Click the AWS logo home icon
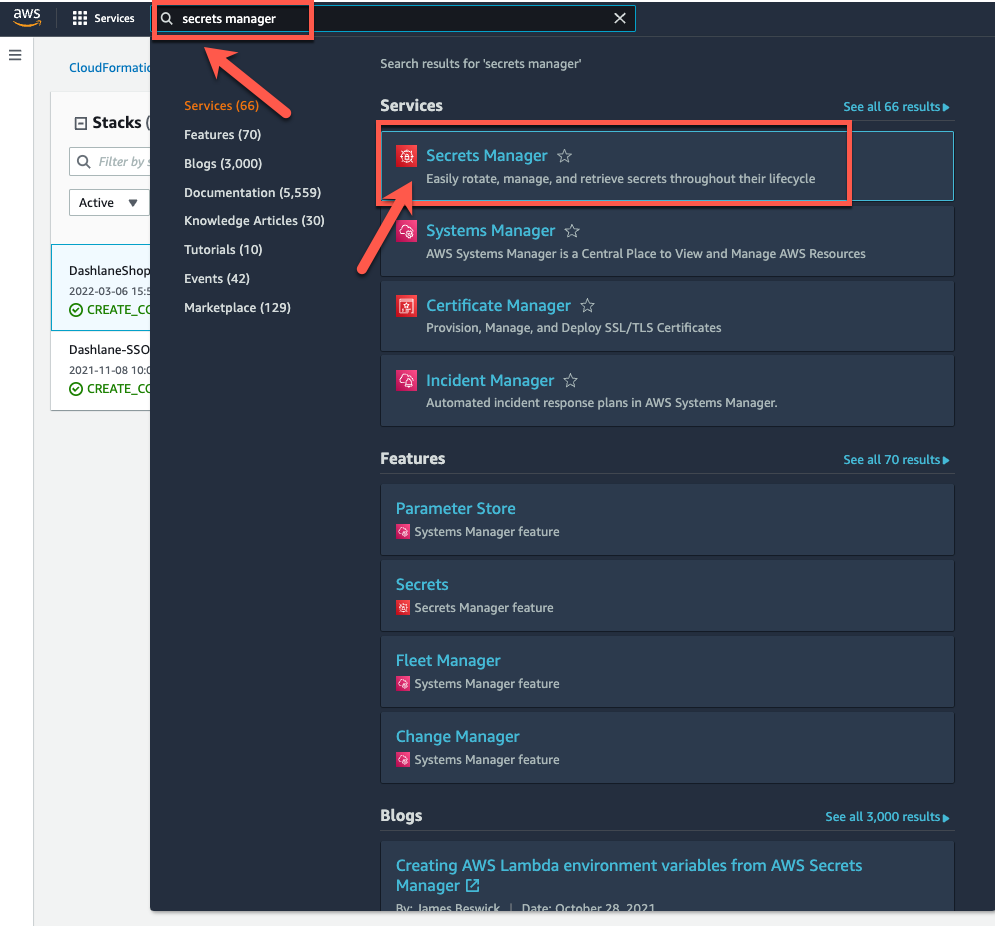The height and width of the screenshot is (926, 995). (27, 18)
